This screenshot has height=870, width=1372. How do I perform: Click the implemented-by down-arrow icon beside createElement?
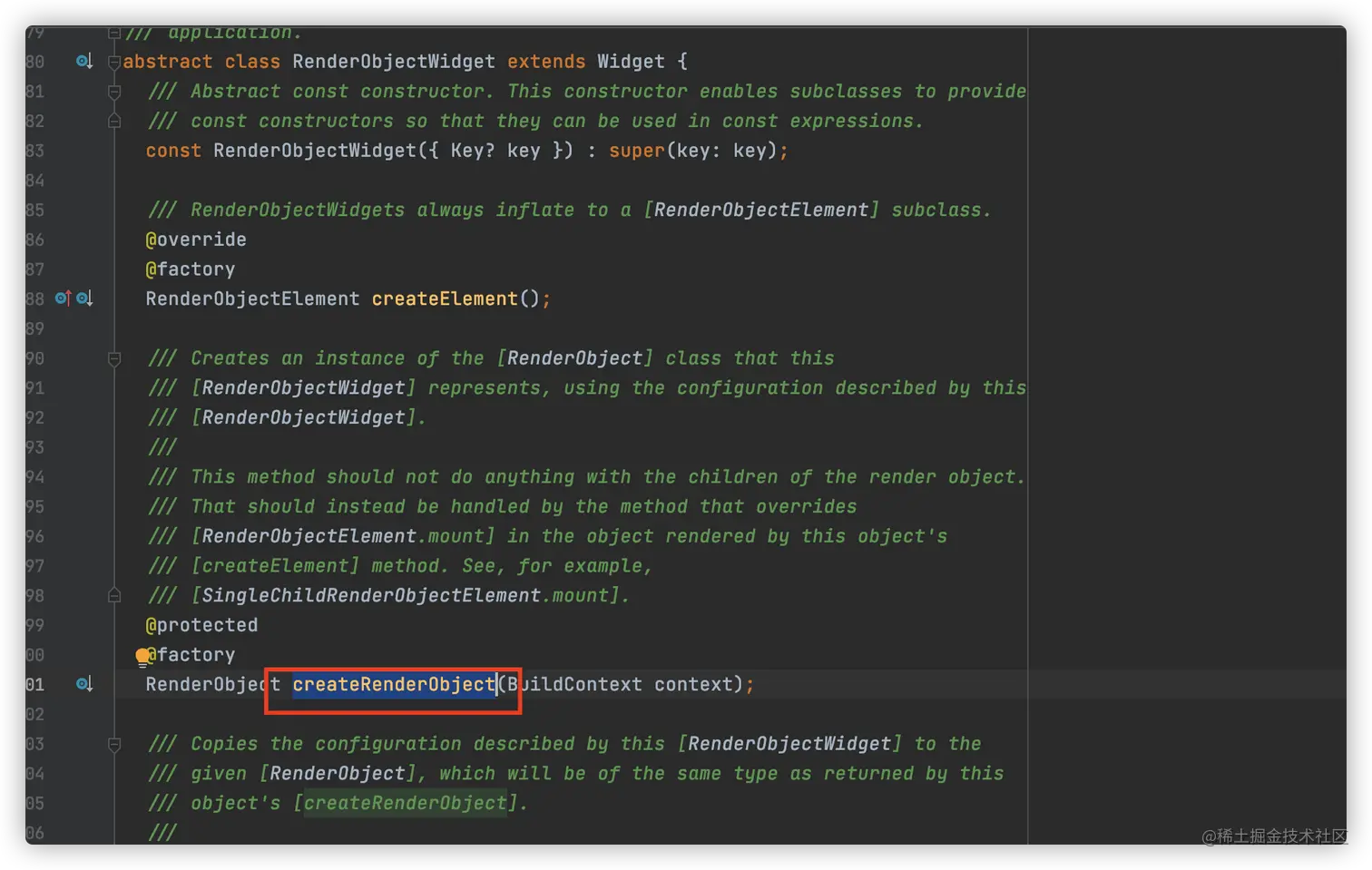click(84, 298)
